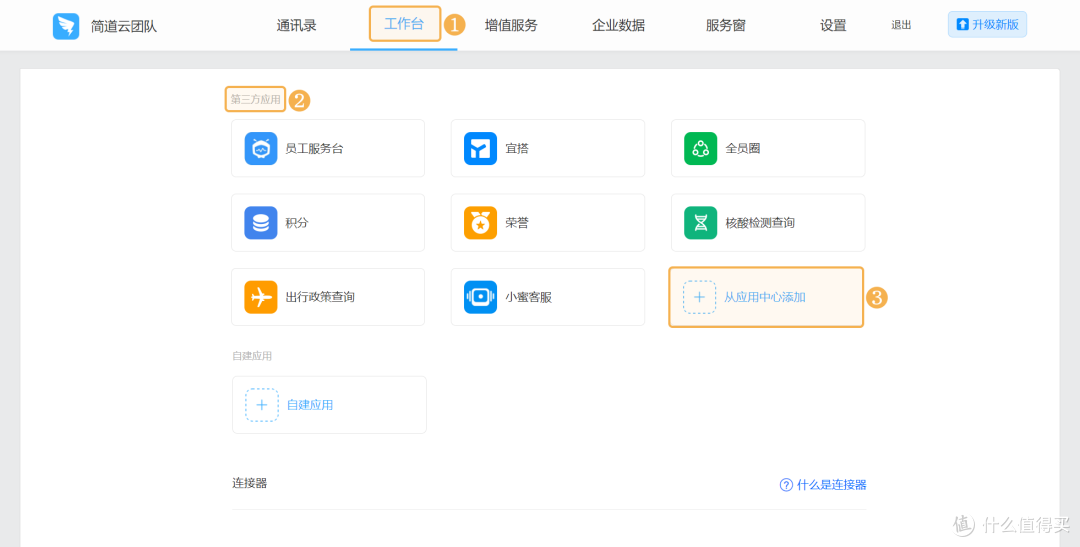Open the 服务窗 tab

(725, 26)
